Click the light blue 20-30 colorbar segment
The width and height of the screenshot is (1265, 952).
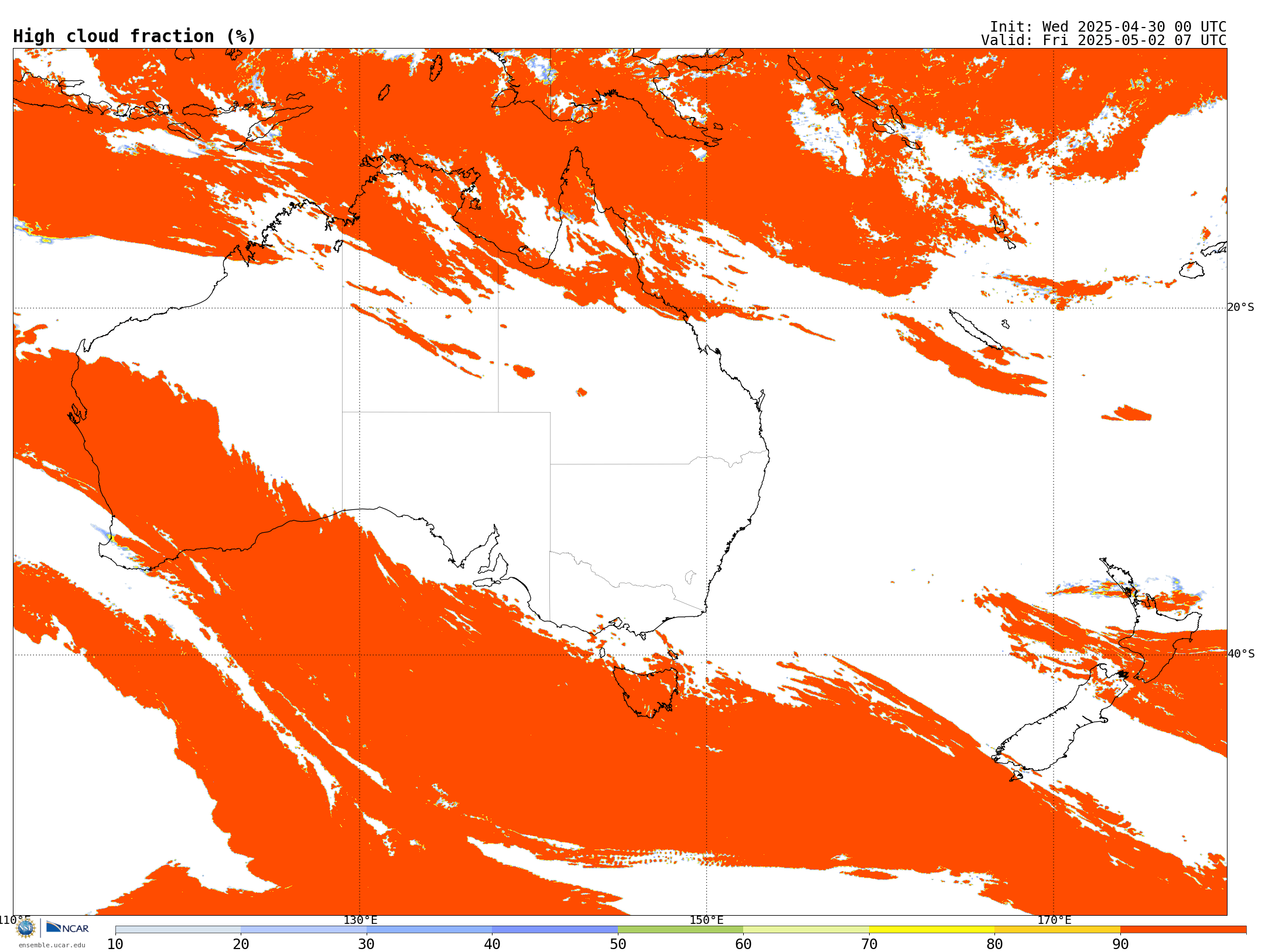(x=303, y=930)
